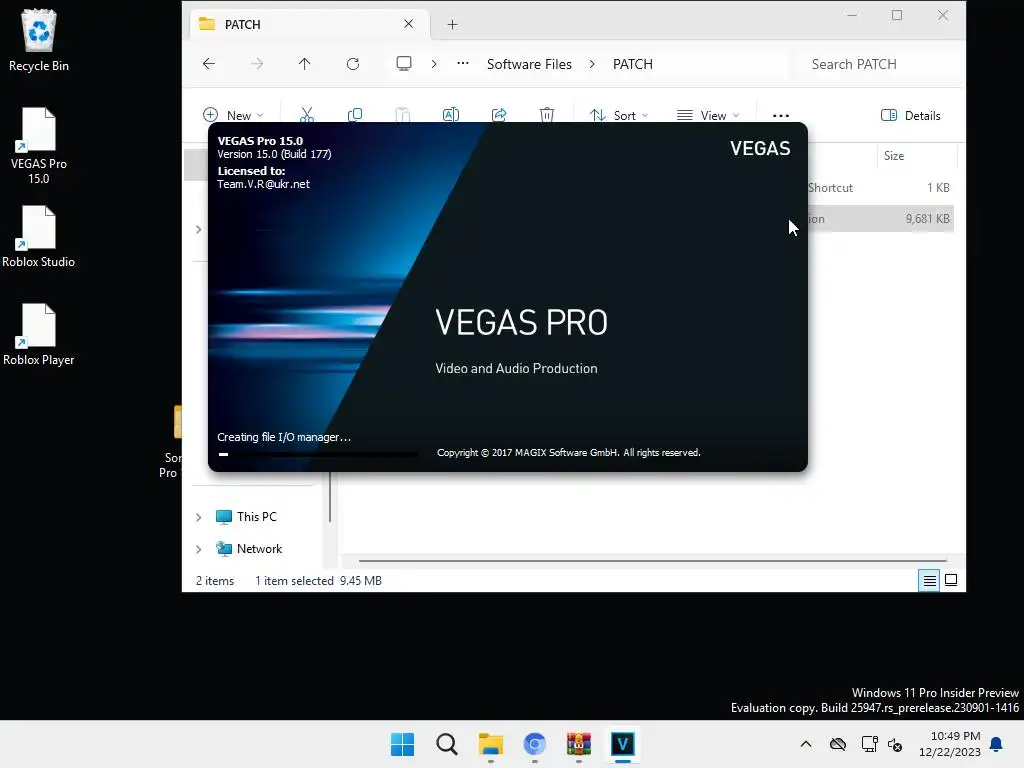Click the Cut icon in toolbar
Viewport: 1024px width, 768px height.
tap(307, 115)
